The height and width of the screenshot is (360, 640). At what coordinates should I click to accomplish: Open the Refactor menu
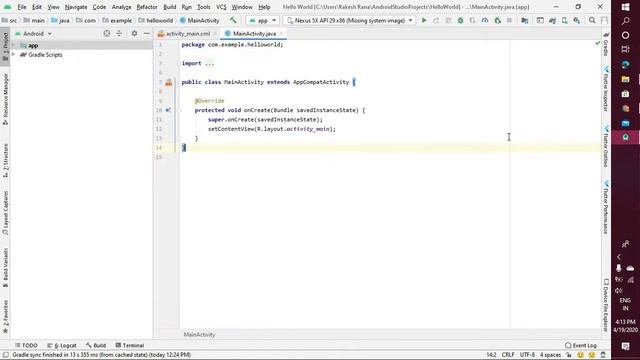[147, 7]
